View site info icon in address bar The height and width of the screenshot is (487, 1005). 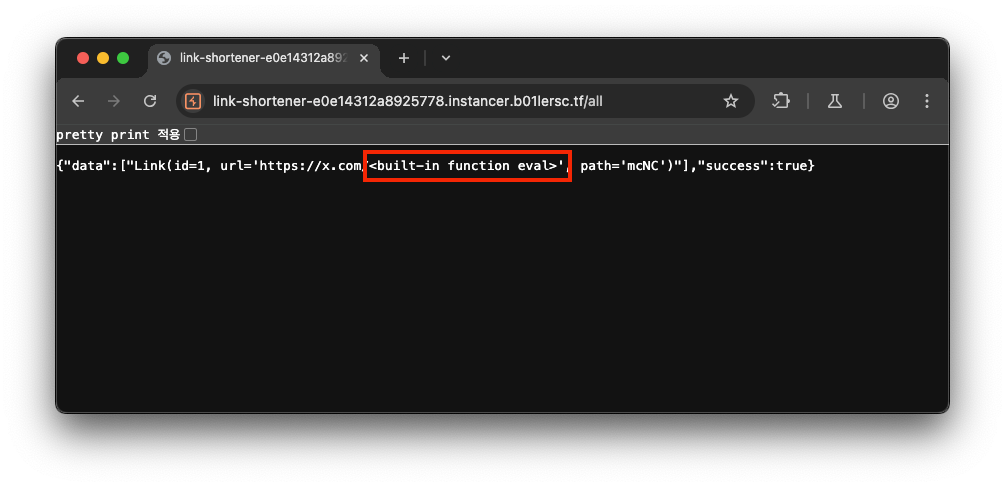[x=193, y=101]
